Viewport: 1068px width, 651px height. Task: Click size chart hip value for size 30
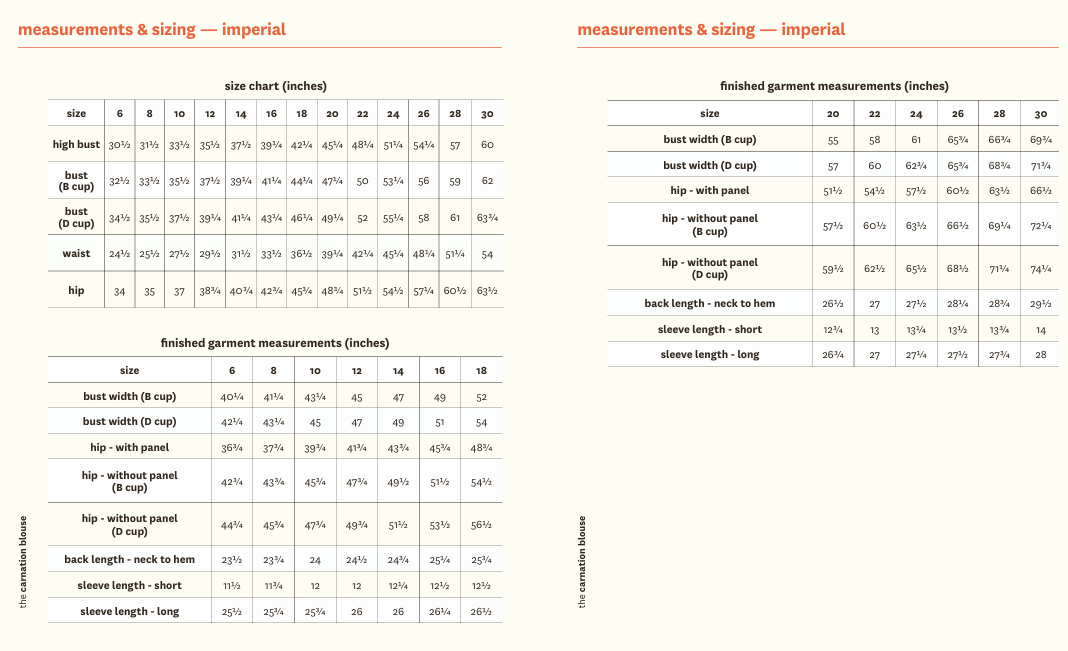pos(487,291)
